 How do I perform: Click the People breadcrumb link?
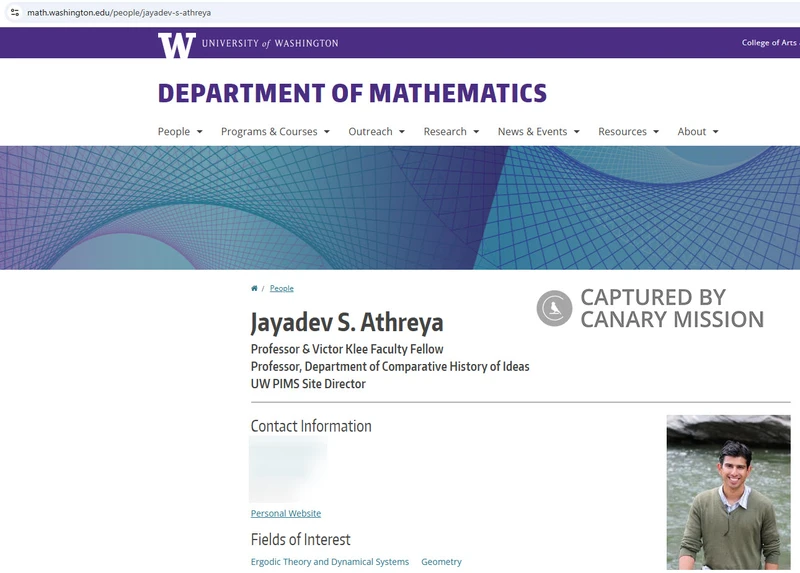point(282,288)
